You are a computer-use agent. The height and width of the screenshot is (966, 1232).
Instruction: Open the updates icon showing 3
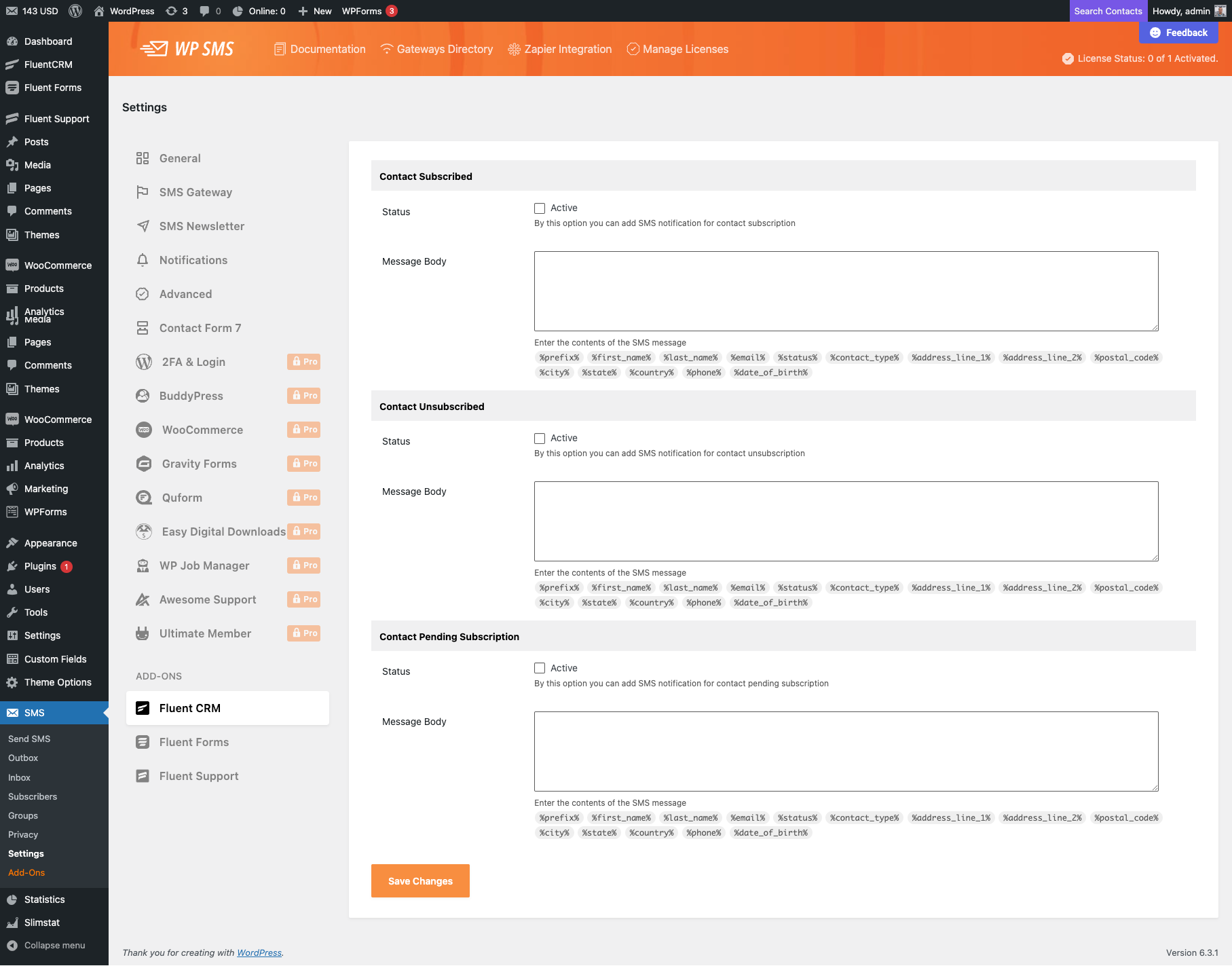176,11
